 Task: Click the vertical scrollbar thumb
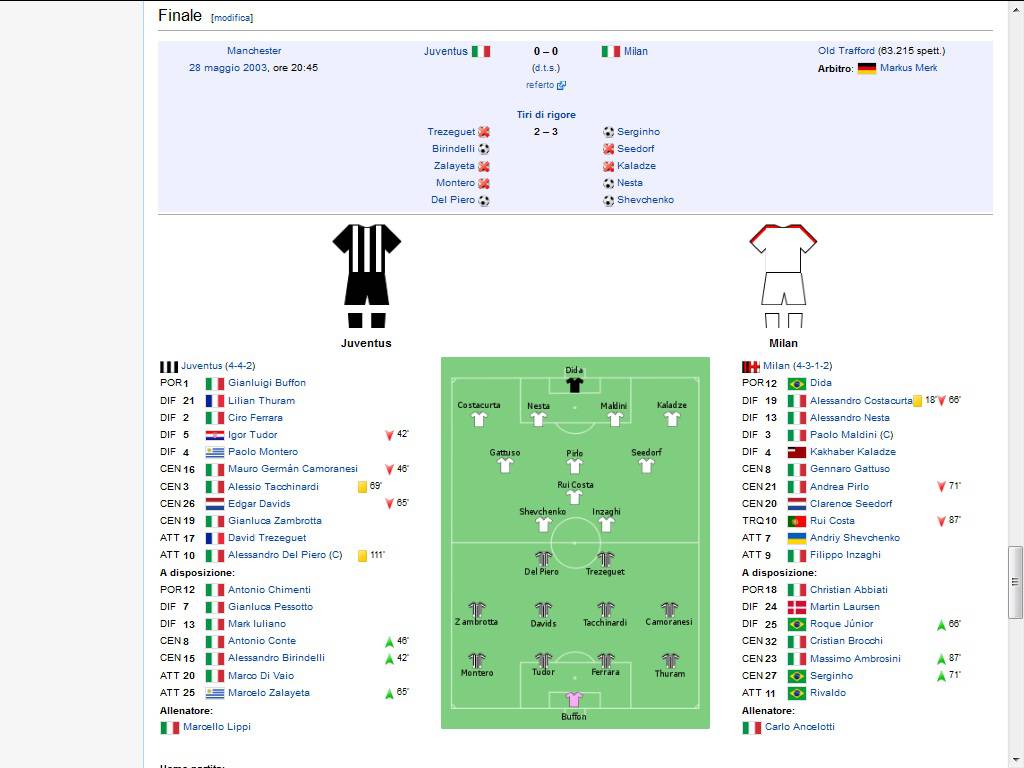click(1015, 583)
